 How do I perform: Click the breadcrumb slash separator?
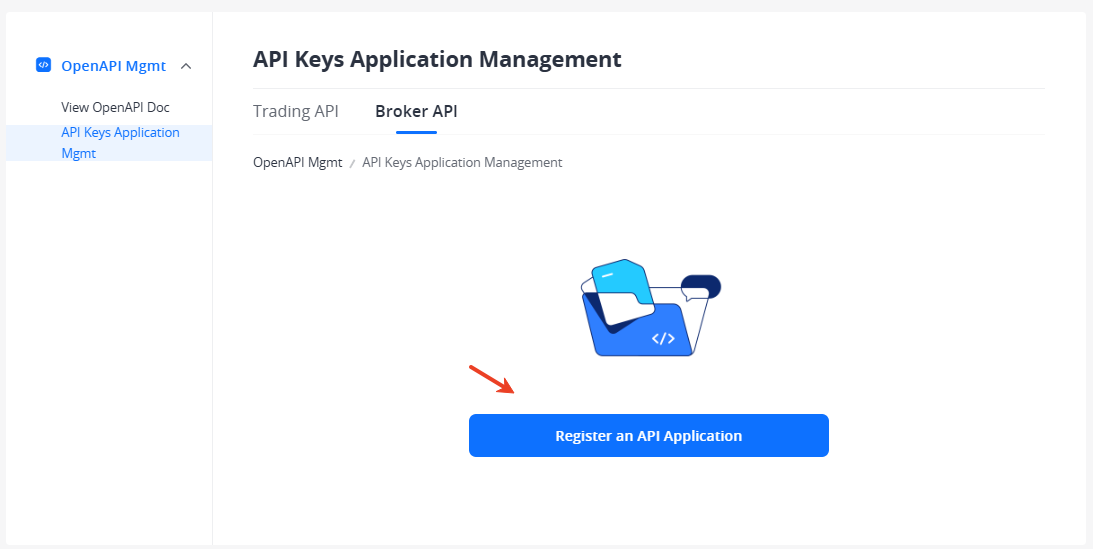tap(352, 163)
